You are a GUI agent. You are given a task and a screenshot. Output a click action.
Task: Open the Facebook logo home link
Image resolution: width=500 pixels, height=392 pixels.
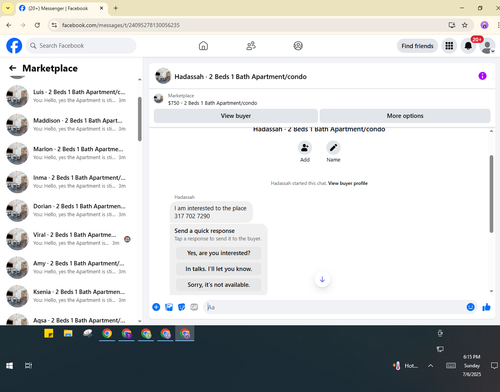(x=14, y=46)
